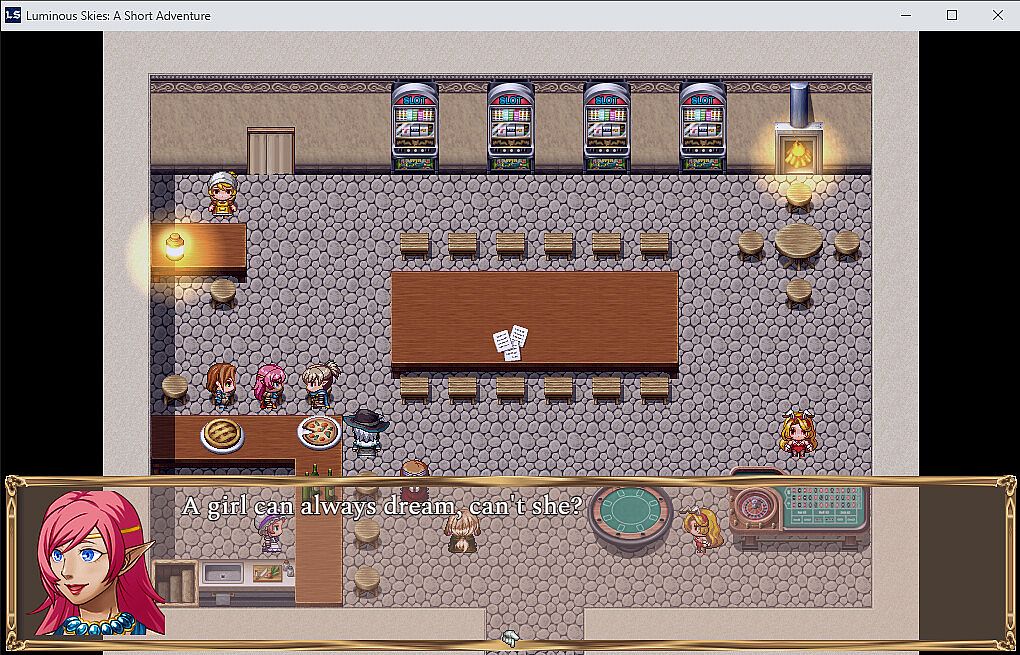
Task: Click the LS application icon in title bar
Action: (12, 15)
